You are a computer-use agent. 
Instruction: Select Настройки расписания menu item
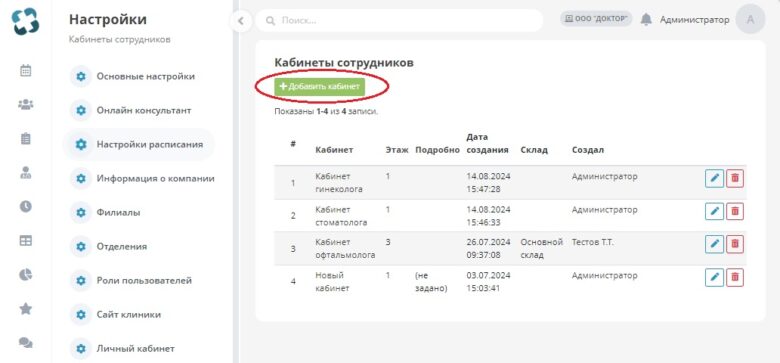[x=138, y=145]
